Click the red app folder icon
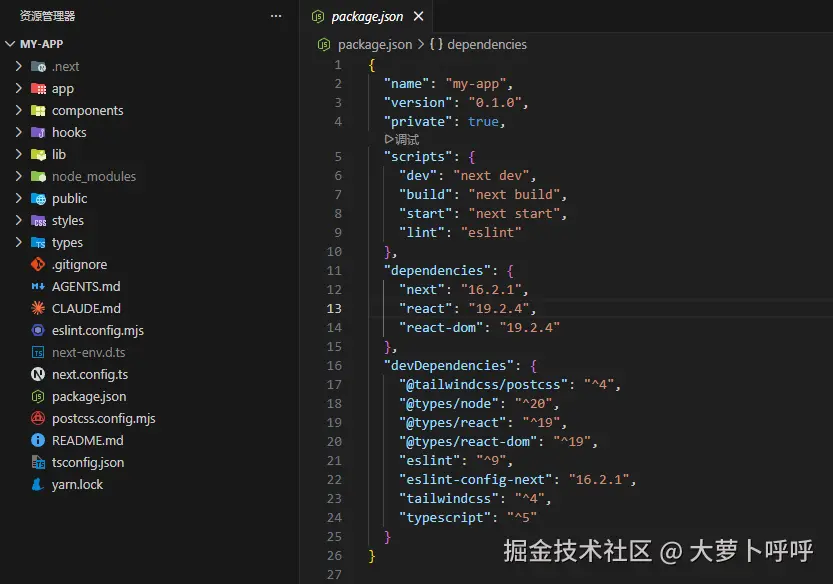 click(38, 89)
